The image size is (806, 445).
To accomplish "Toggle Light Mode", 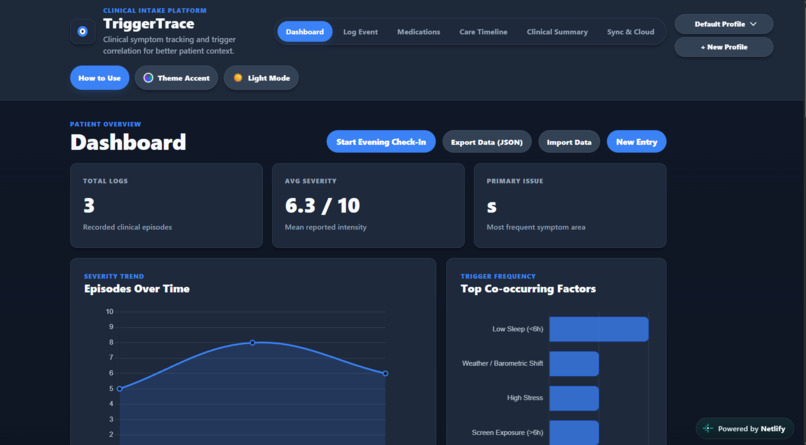I will 261,78.
